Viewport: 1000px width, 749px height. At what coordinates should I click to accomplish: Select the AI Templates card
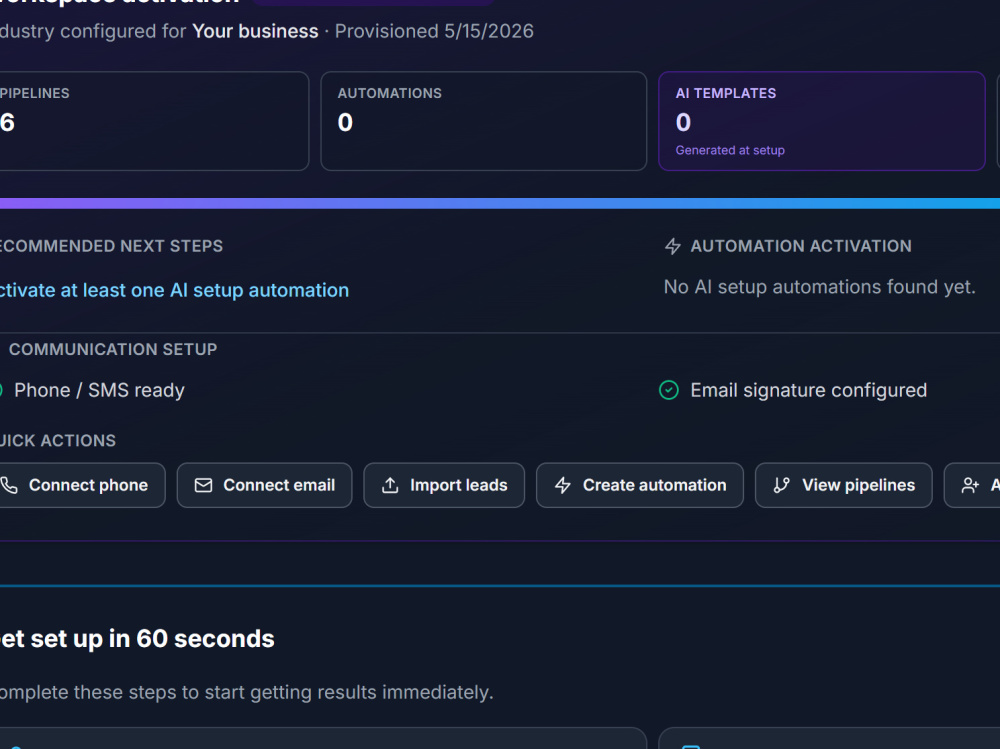click(822, 121)
